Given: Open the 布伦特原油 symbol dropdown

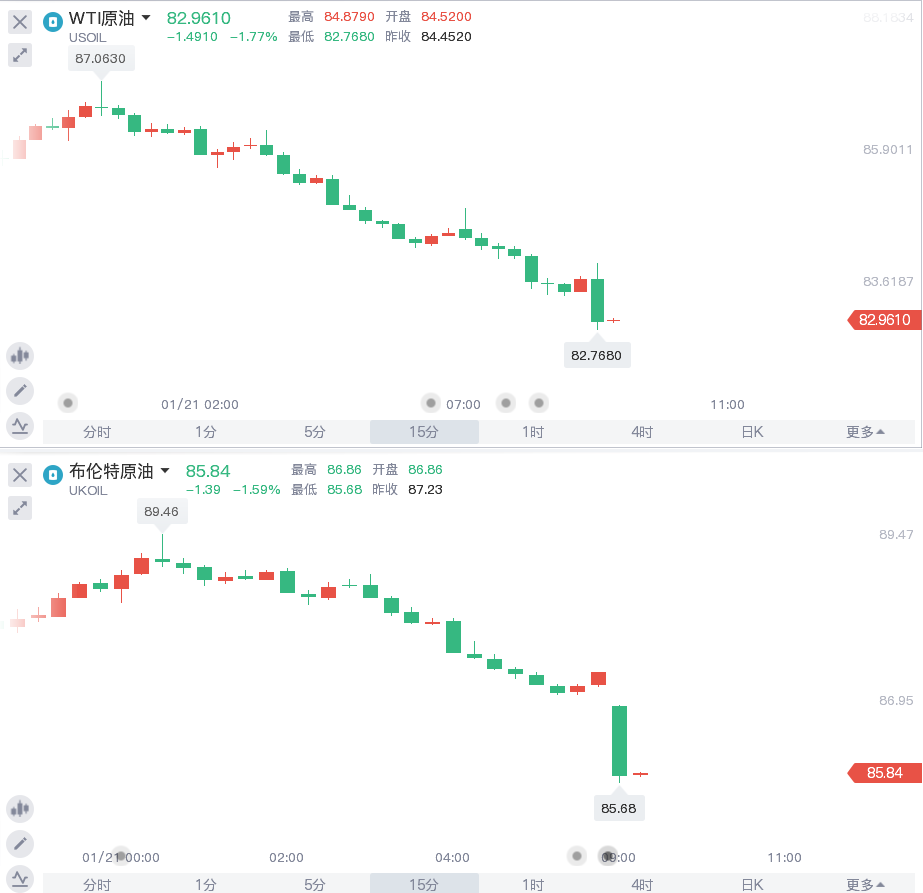Looking at the screenshot, I should pyautogui.click(x=167, y=471).
